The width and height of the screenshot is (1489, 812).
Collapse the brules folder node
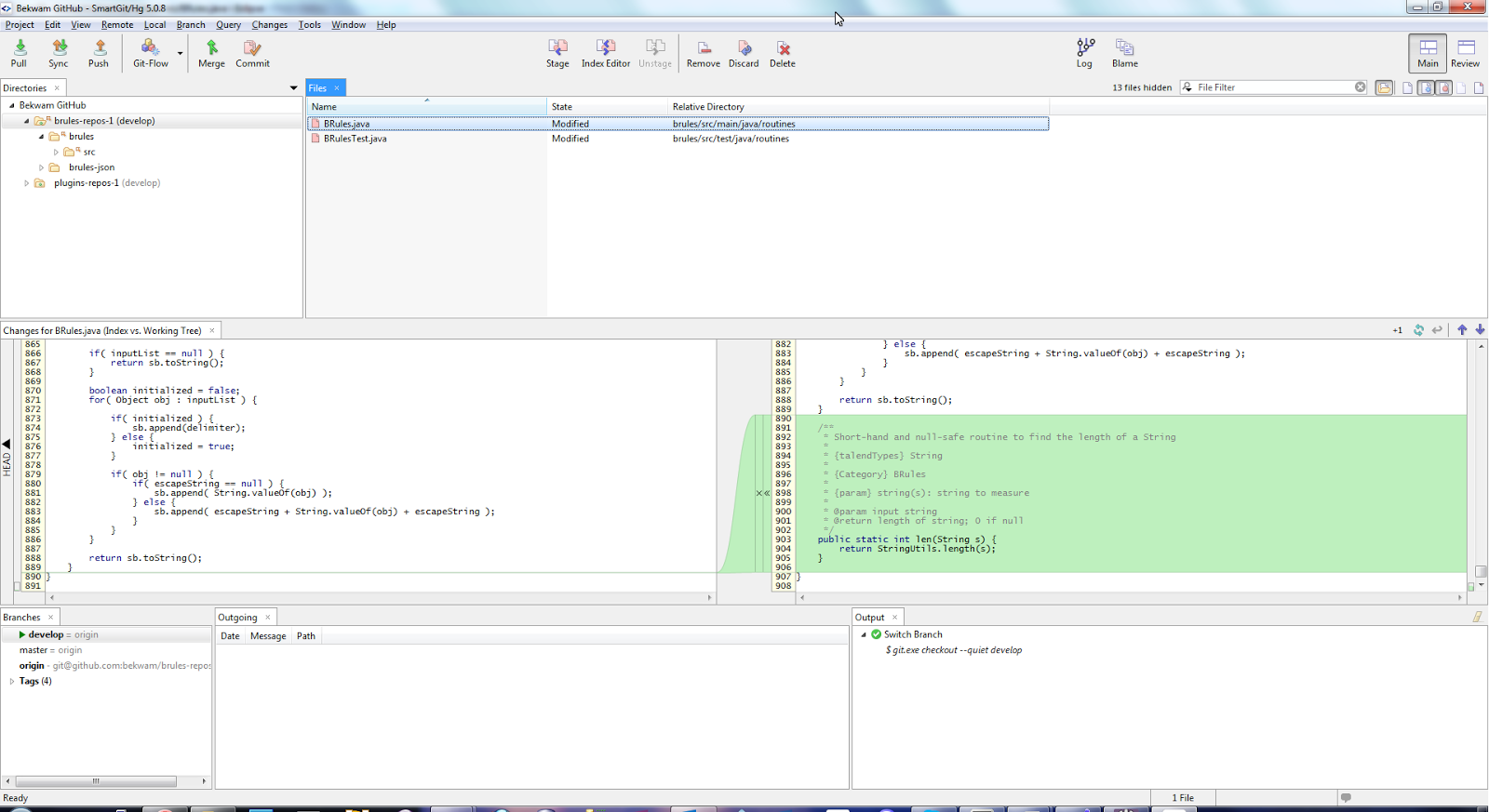[x=41, y=137]
